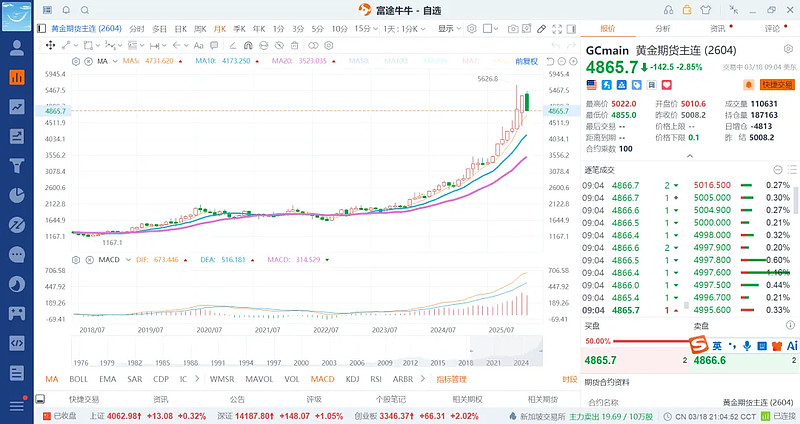The width and height of the screenshot is (800, 424).
Task: Open the market quotes bar-chart sidebar icon
Action: click(x=17, y=77)
